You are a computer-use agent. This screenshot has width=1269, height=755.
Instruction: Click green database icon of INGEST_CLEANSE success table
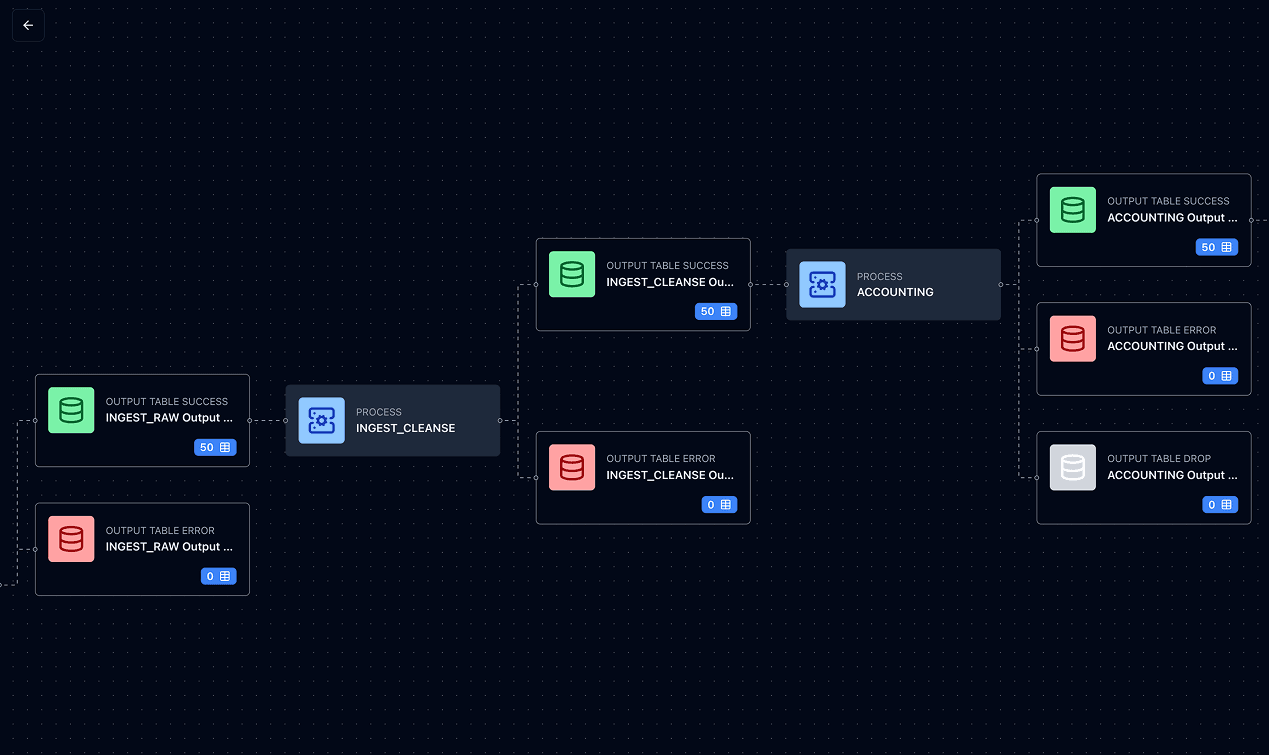pos(572,274)
